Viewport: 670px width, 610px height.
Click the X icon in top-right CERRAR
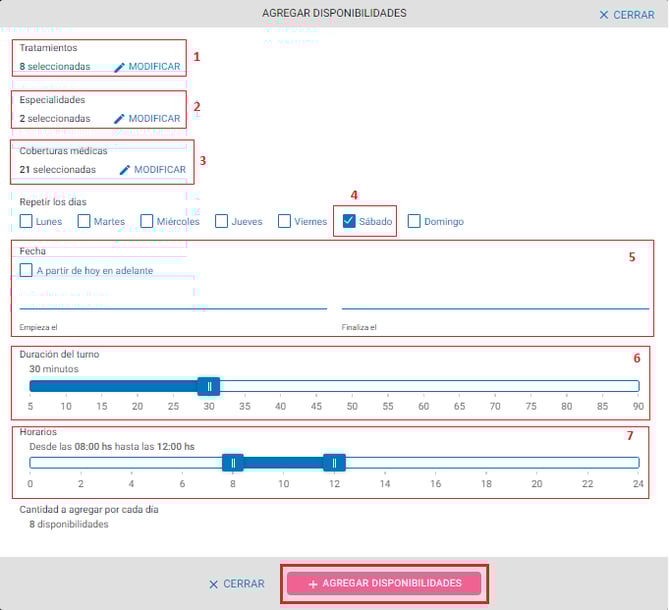603,15
